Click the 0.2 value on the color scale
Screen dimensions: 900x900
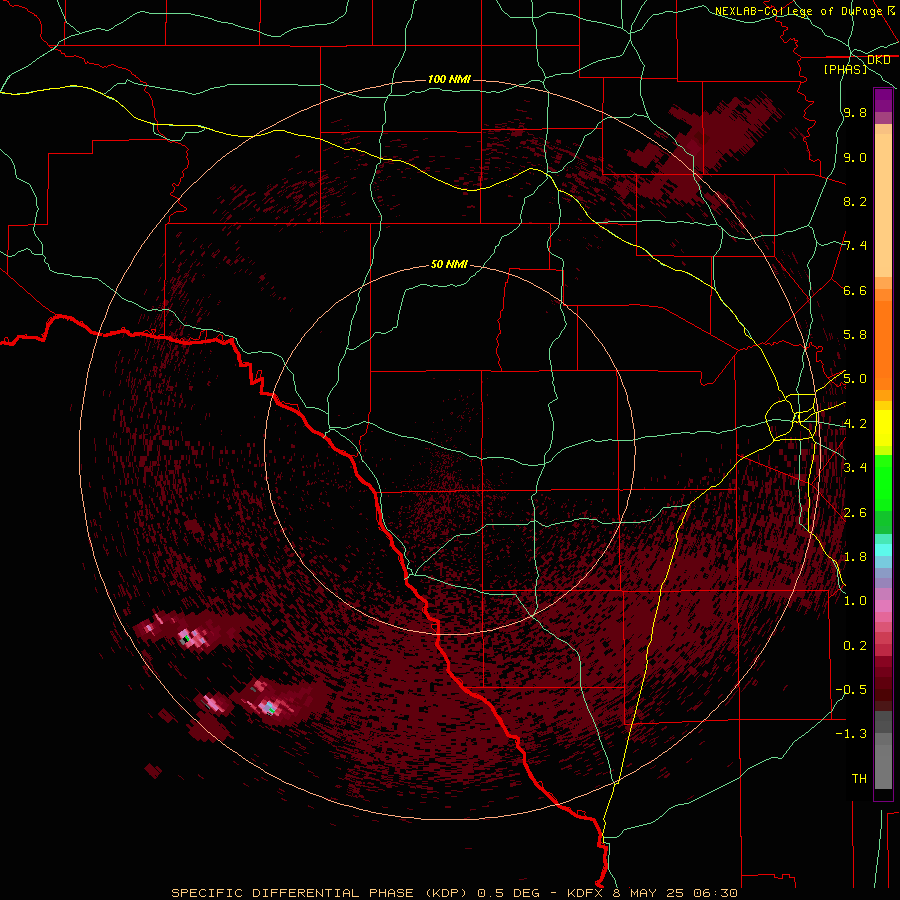click(x=855, y=646)
